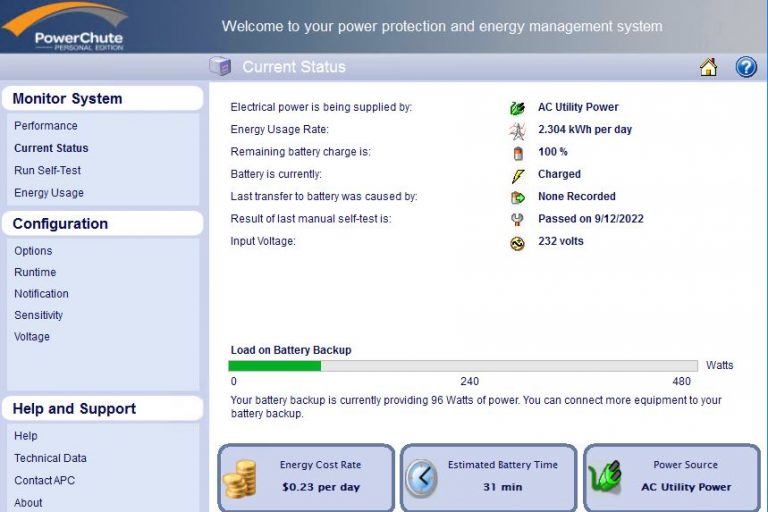Click the AC Utility Power plug icon

(517, 108)
